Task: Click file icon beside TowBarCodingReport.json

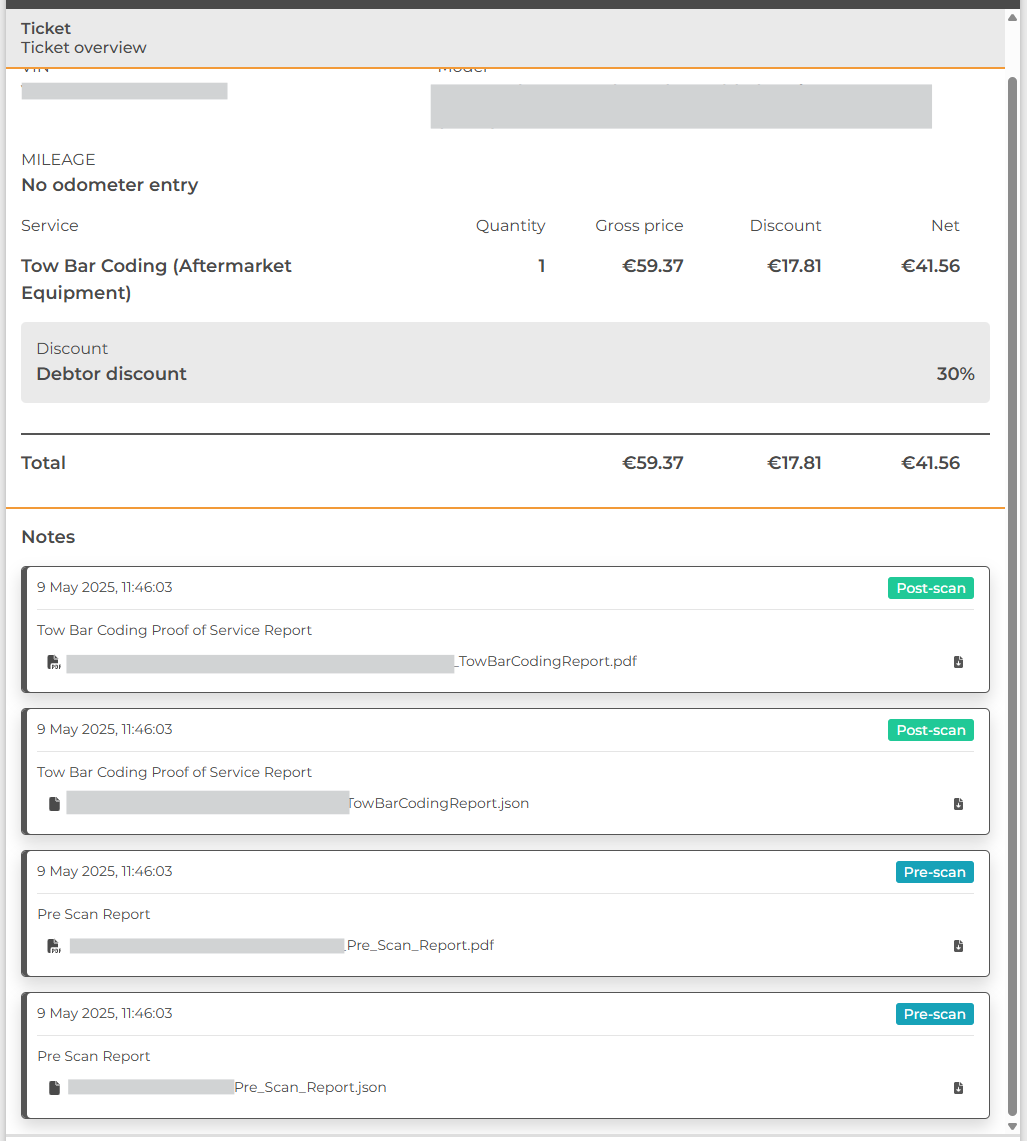Action: click(x=54, y=804)
